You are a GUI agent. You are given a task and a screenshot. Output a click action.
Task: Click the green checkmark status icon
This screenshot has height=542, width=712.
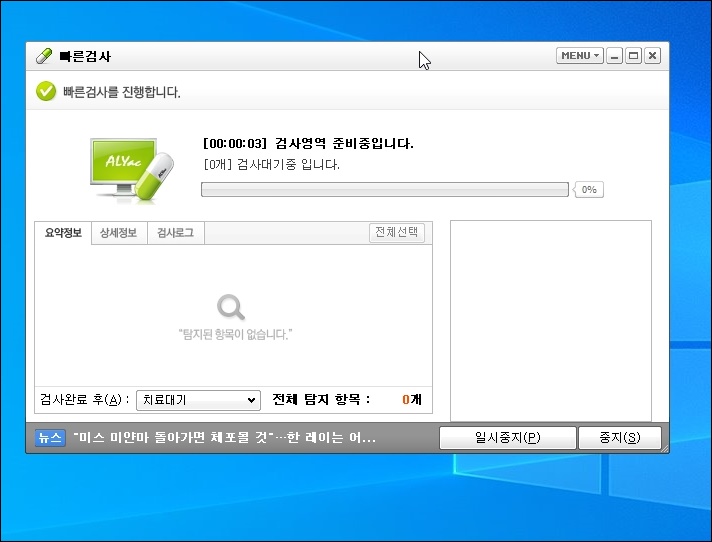pos(46,91)
